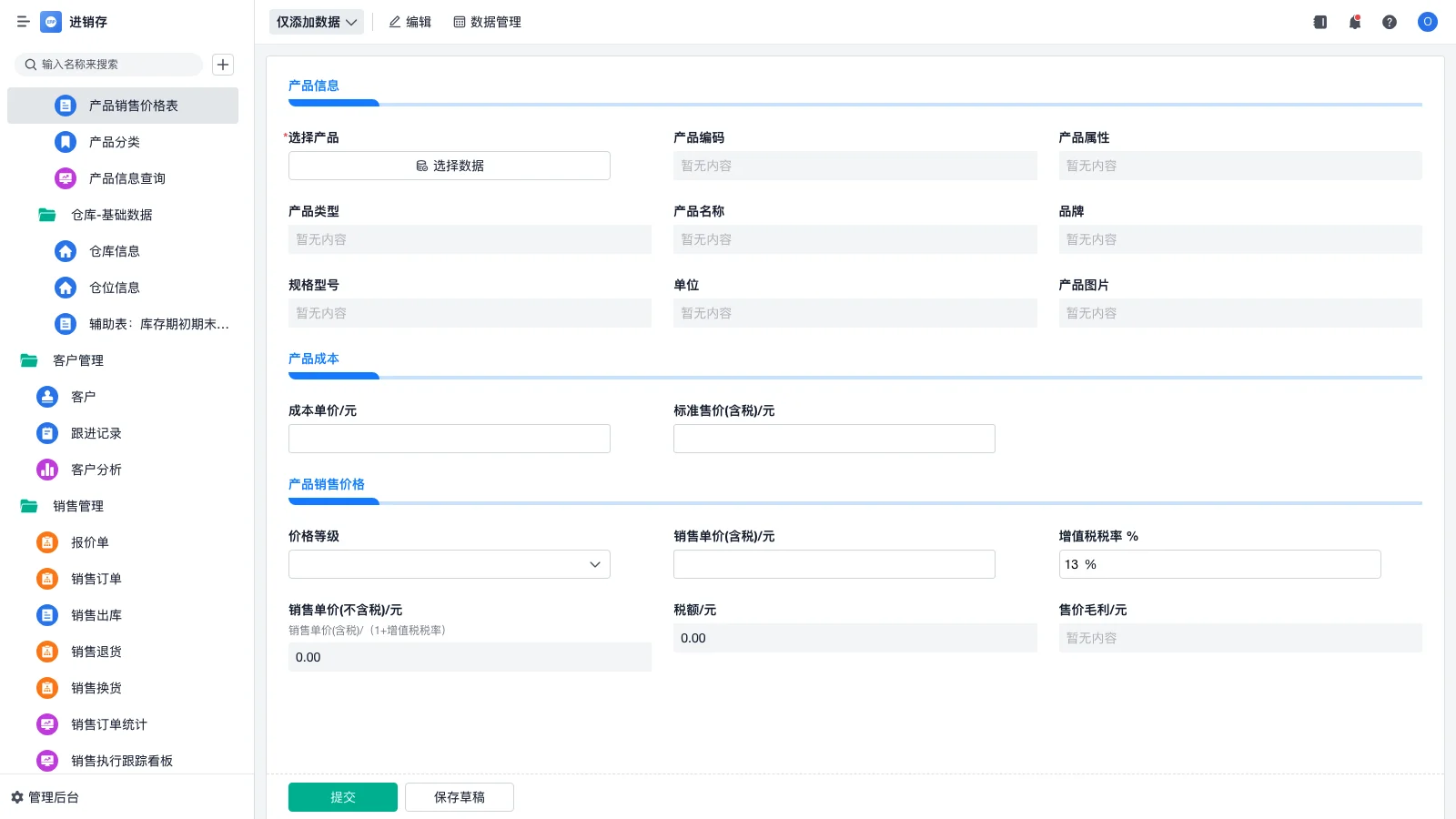Open the 产品分类 sidebar item
The height and width of the screenshot is (819, 1456).
[x=123, y=142]
